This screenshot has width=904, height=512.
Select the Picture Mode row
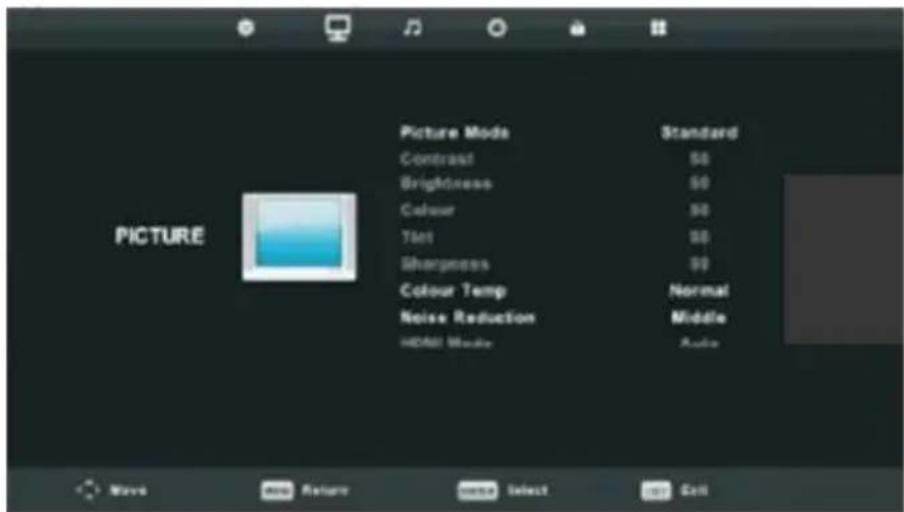point(569,133)
